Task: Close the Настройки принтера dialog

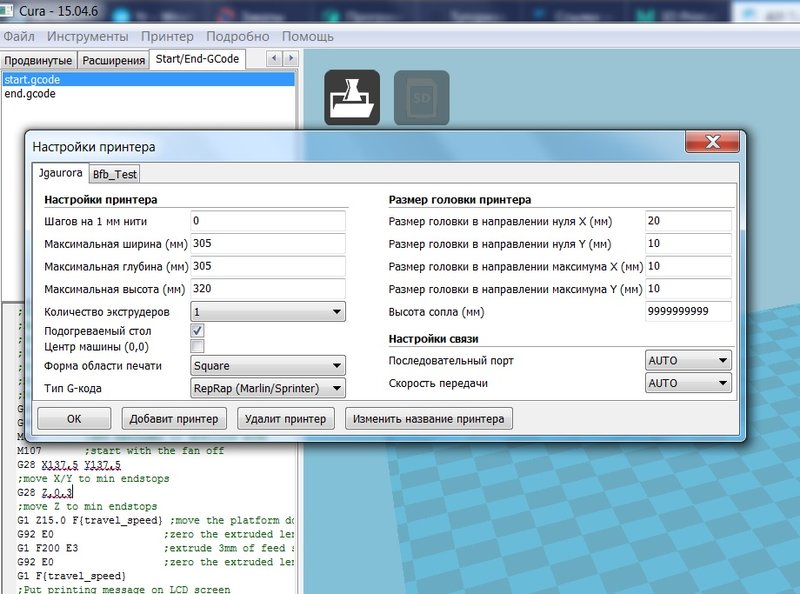Action: pyautogui.click(x=712, y=145)
